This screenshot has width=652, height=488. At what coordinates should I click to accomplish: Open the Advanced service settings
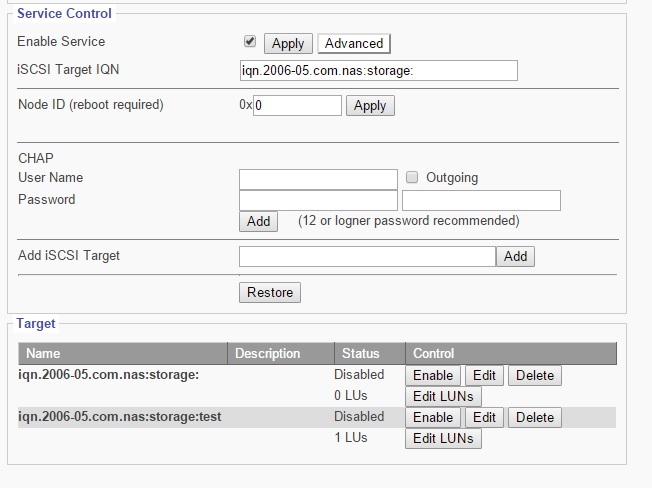click(353, 43)
